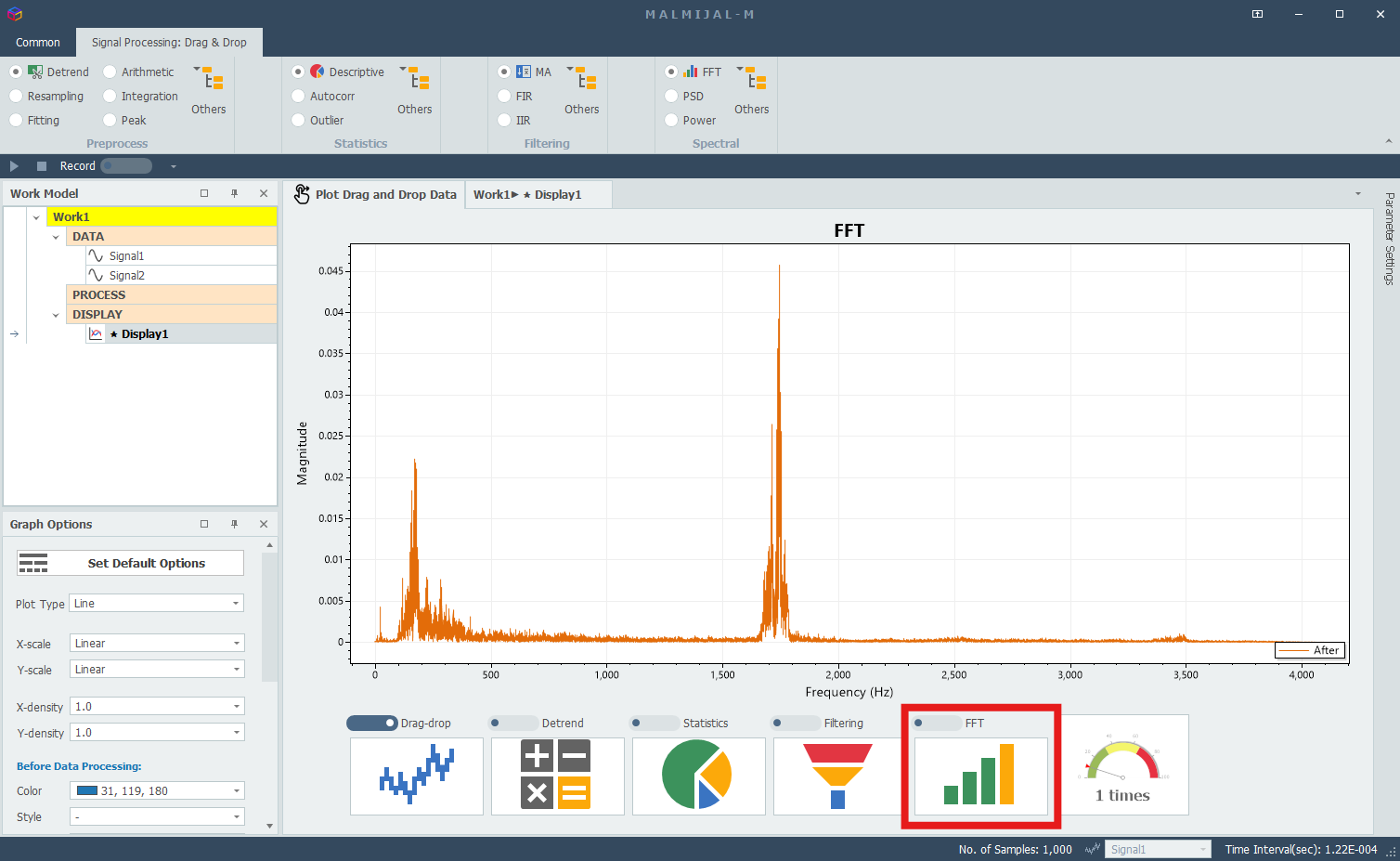Select the Detrend radio button

click(16, 72)
